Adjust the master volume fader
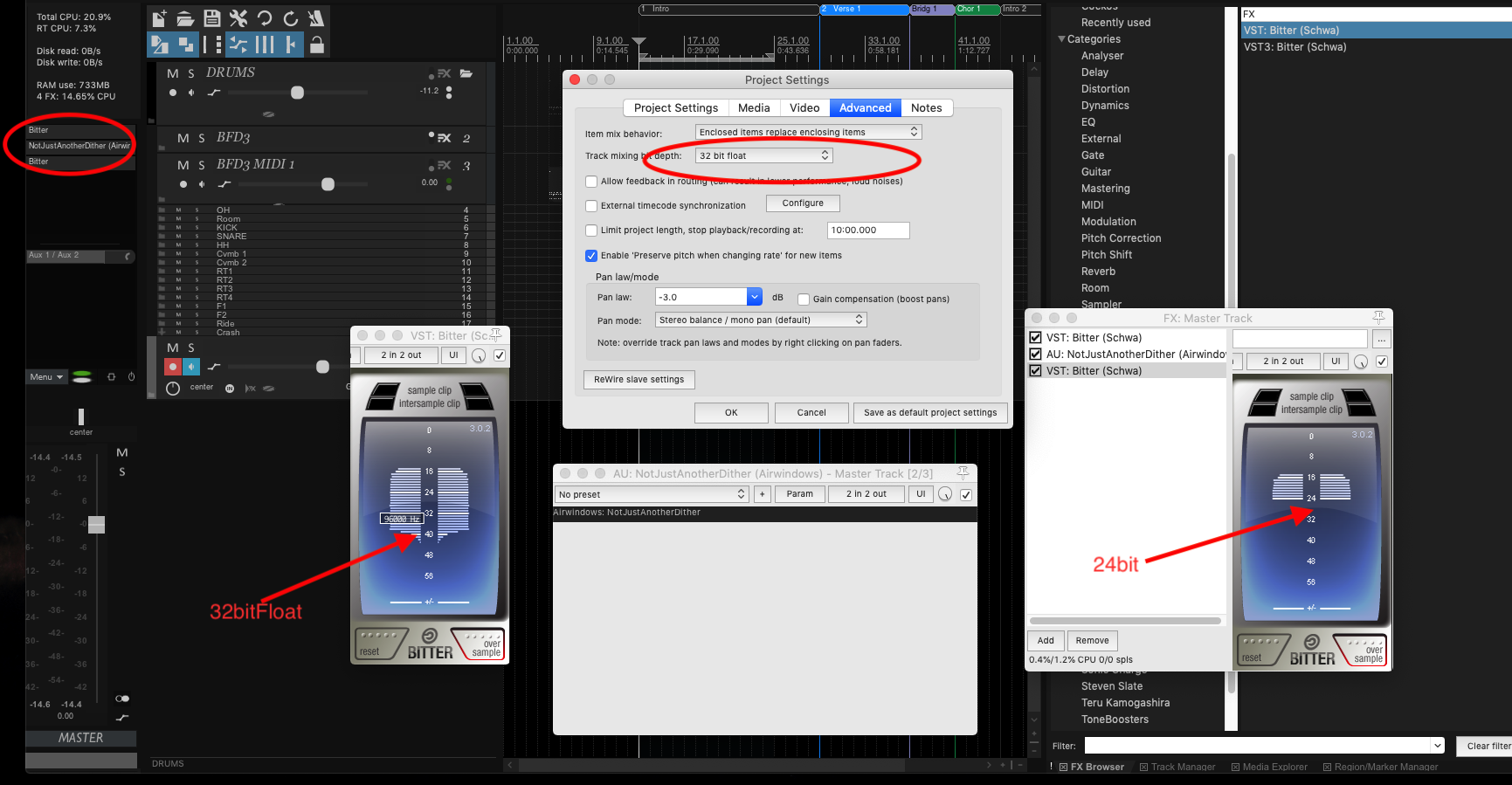This screenshot has height=785, width=1512. tap(96, 524)
